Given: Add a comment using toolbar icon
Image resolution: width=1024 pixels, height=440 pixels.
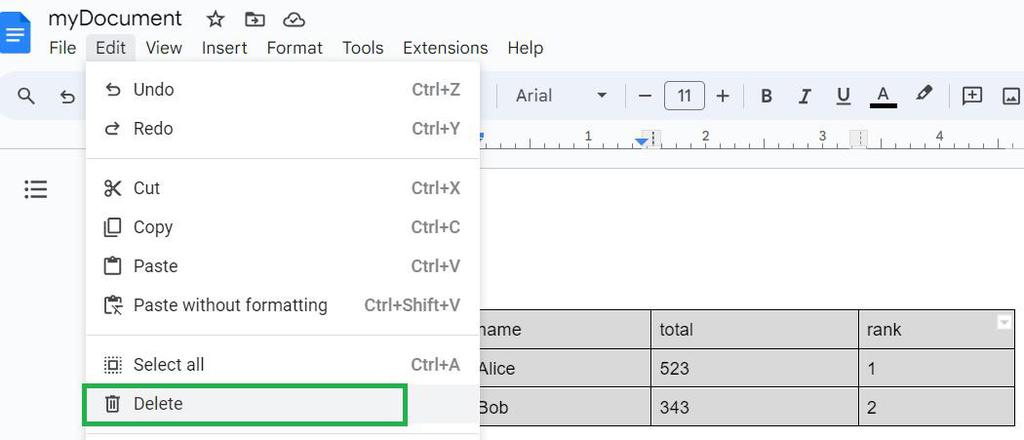Looking at the screenshot, I should click(x=972, y=96).
